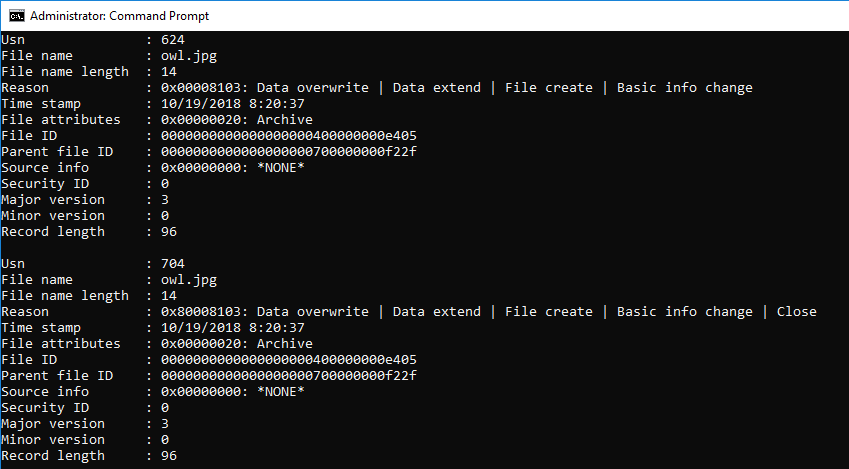This screenshot has width=849, height=469.
Task: Click the first record's Time stamp value
Action: [x=233, y=103]
